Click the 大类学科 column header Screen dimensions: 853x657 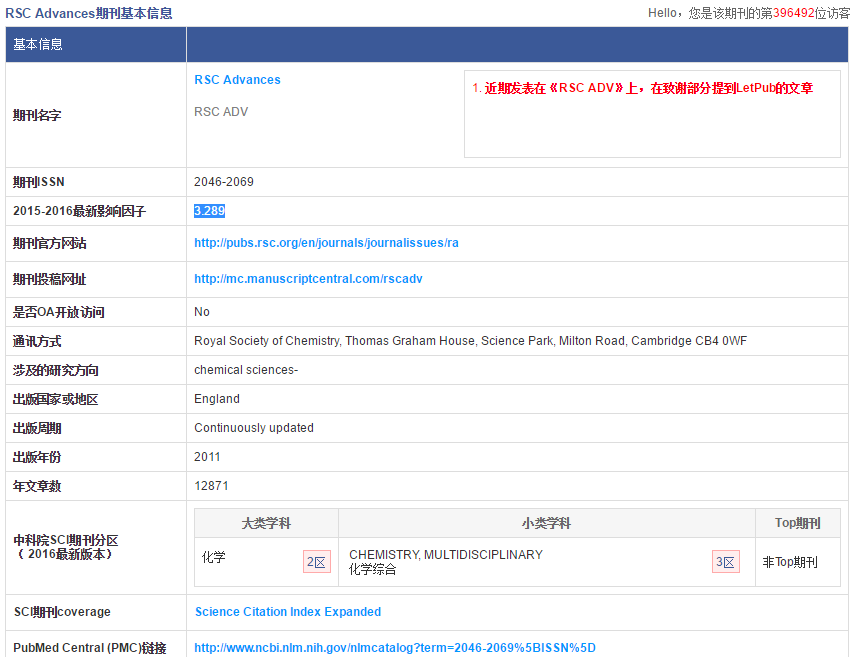point(267,523)
